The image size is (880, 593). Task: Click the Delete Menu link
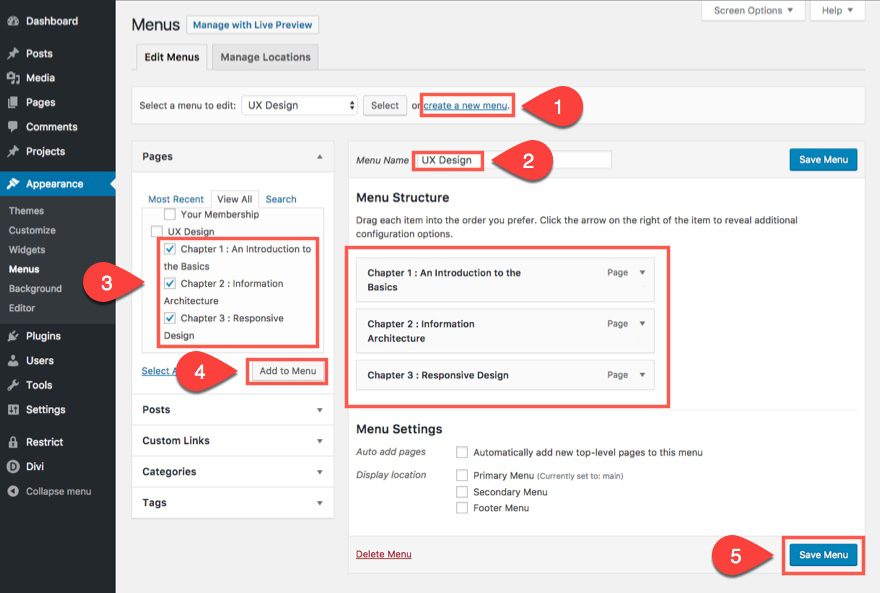383,554
